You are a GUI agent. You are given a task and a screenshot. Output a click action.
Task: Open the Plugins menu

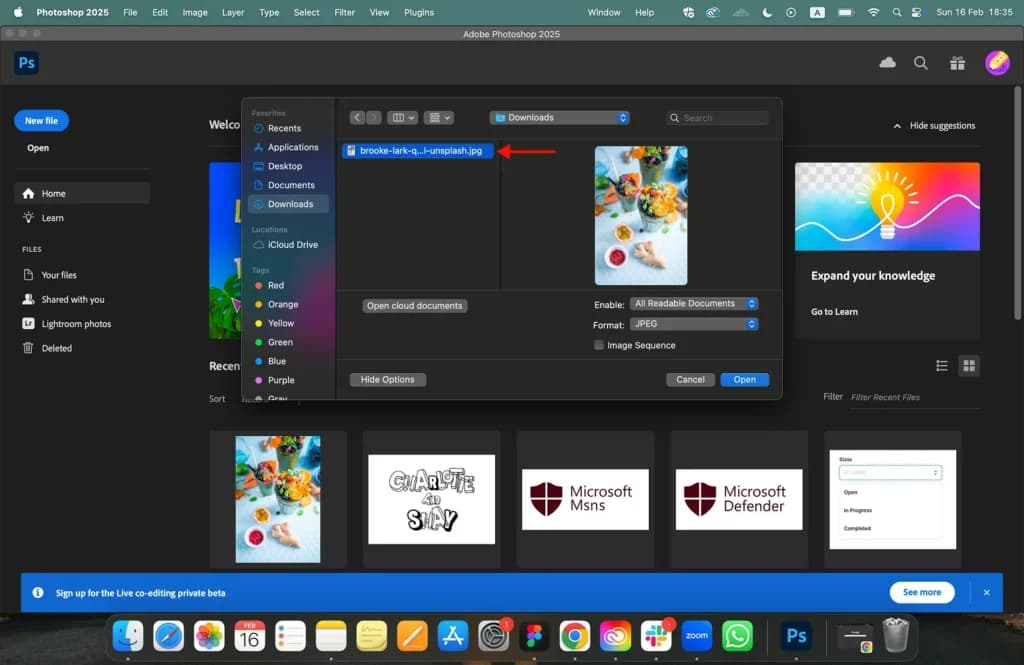tap(419, 12)
